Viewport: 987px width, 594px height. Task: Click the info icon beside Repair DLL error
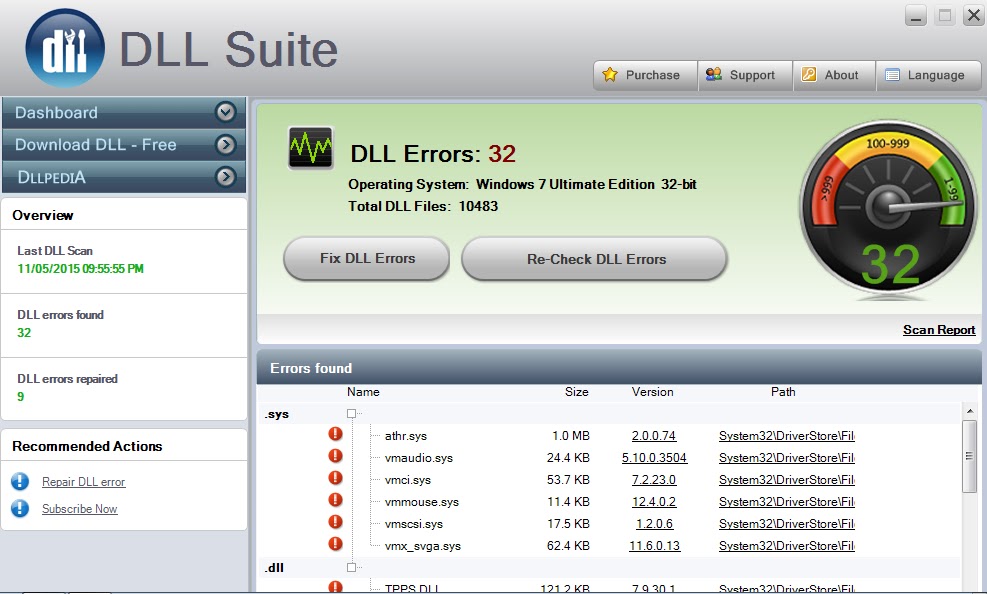coord(20,481)
